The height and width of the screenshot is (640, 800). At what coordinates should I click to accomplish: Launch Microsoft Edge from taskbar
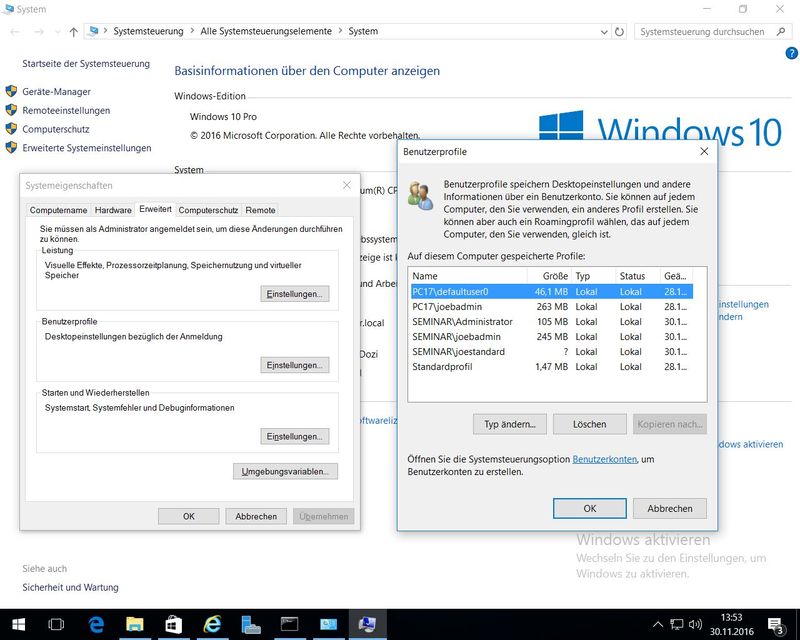point(96,624)
